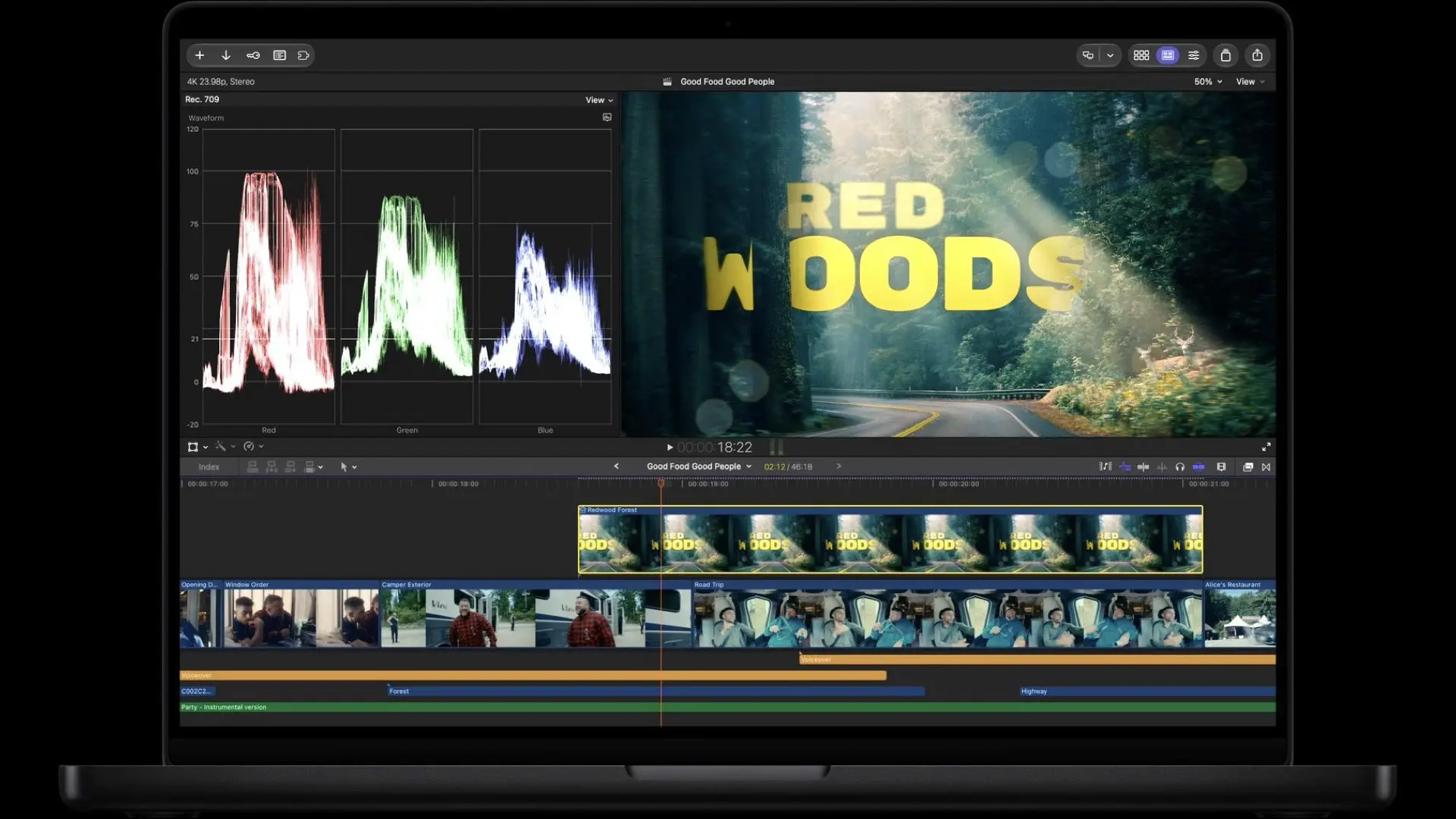Open the Good Food Good People timeline dropdown

(698, 466)
